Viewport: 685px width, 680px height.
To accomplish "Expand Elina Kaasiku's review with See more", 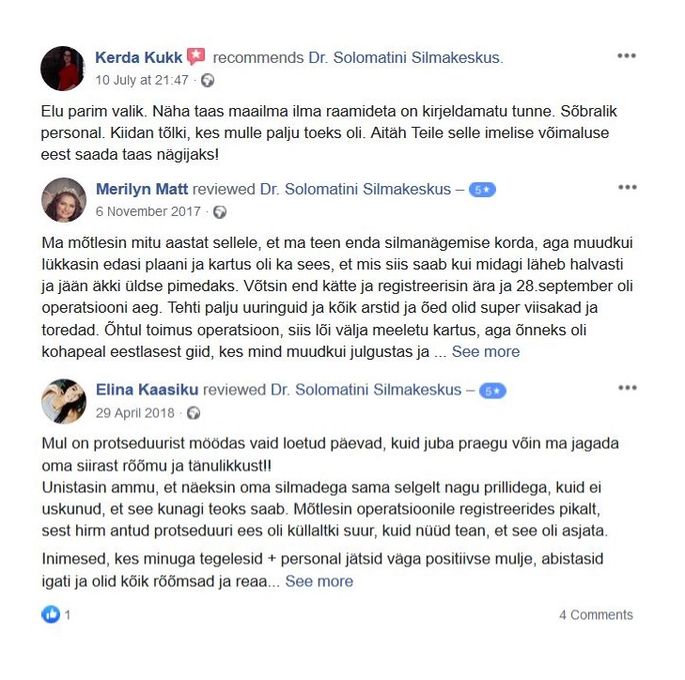I will (319, 581).
